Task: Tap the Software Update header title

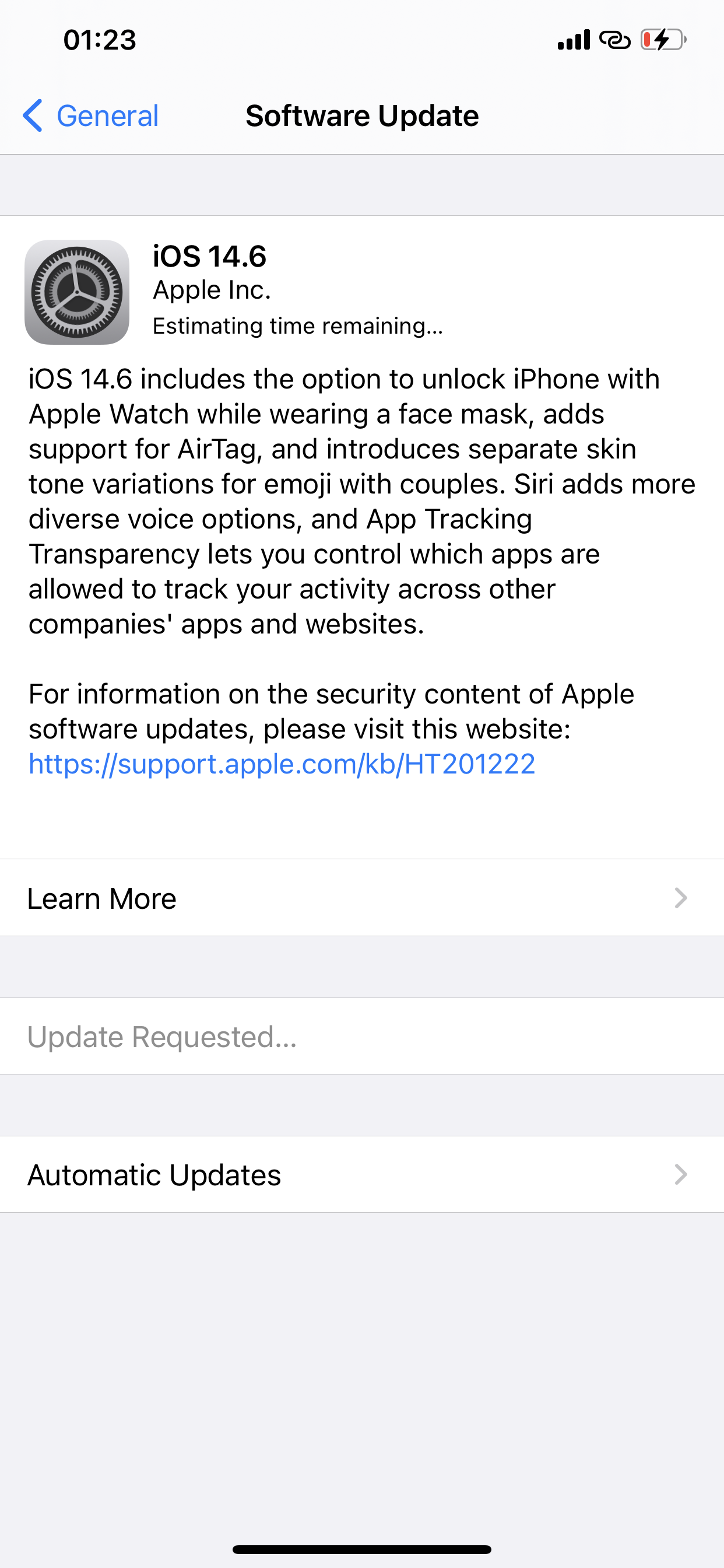Action: (361, 115)
